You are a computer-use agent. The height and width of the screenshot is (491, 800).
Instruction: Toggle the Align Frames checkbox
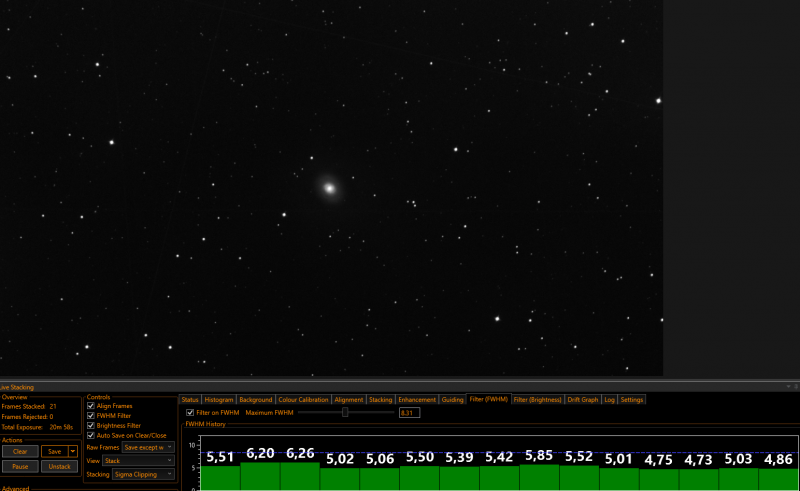(91, 406)
